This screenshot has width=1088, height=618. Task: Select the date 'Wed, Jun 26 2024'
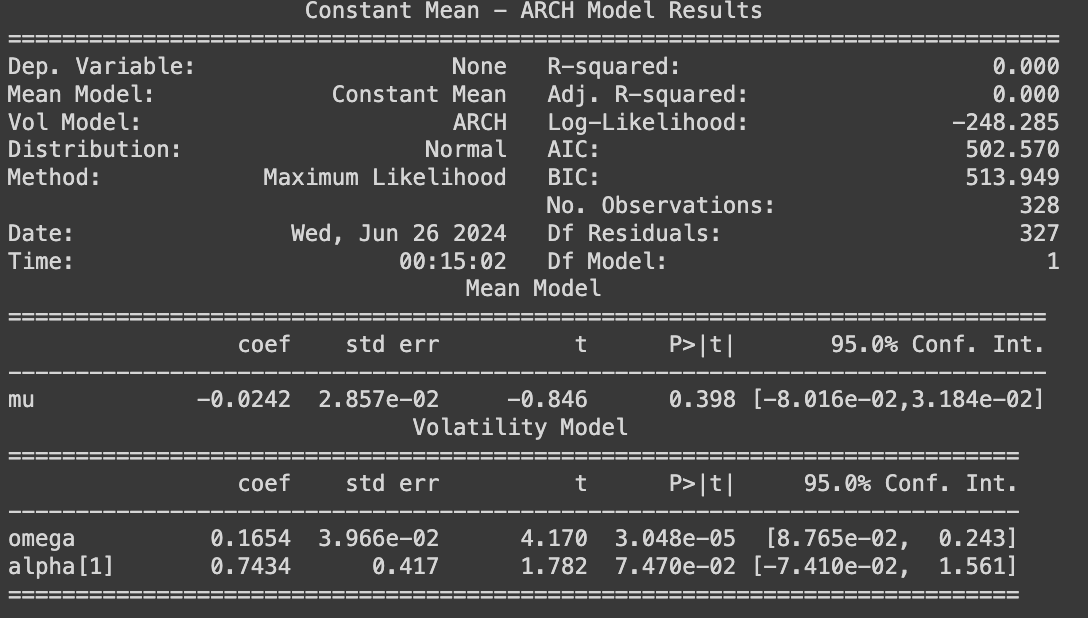[398, 234]
